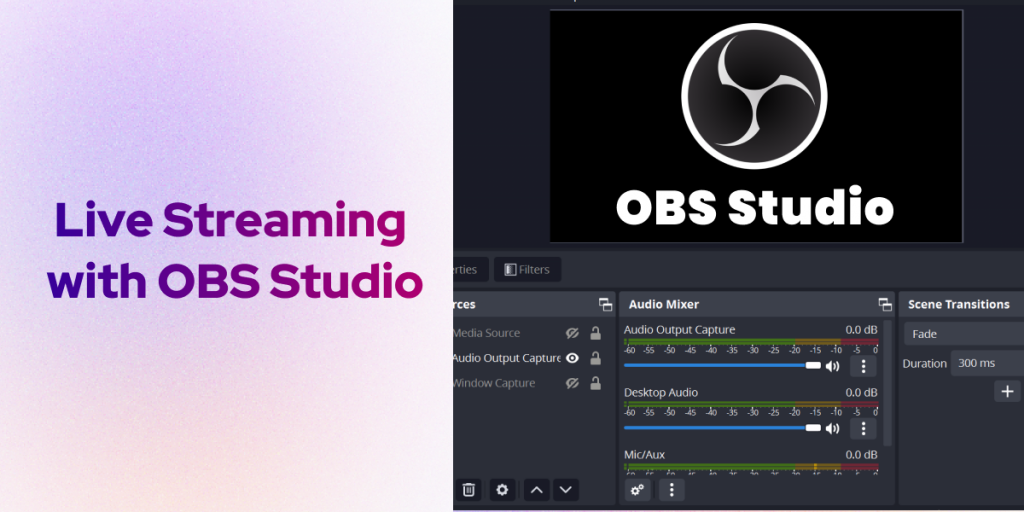Undock the Sources panel

pyautogui.click(x=605, y=304)
